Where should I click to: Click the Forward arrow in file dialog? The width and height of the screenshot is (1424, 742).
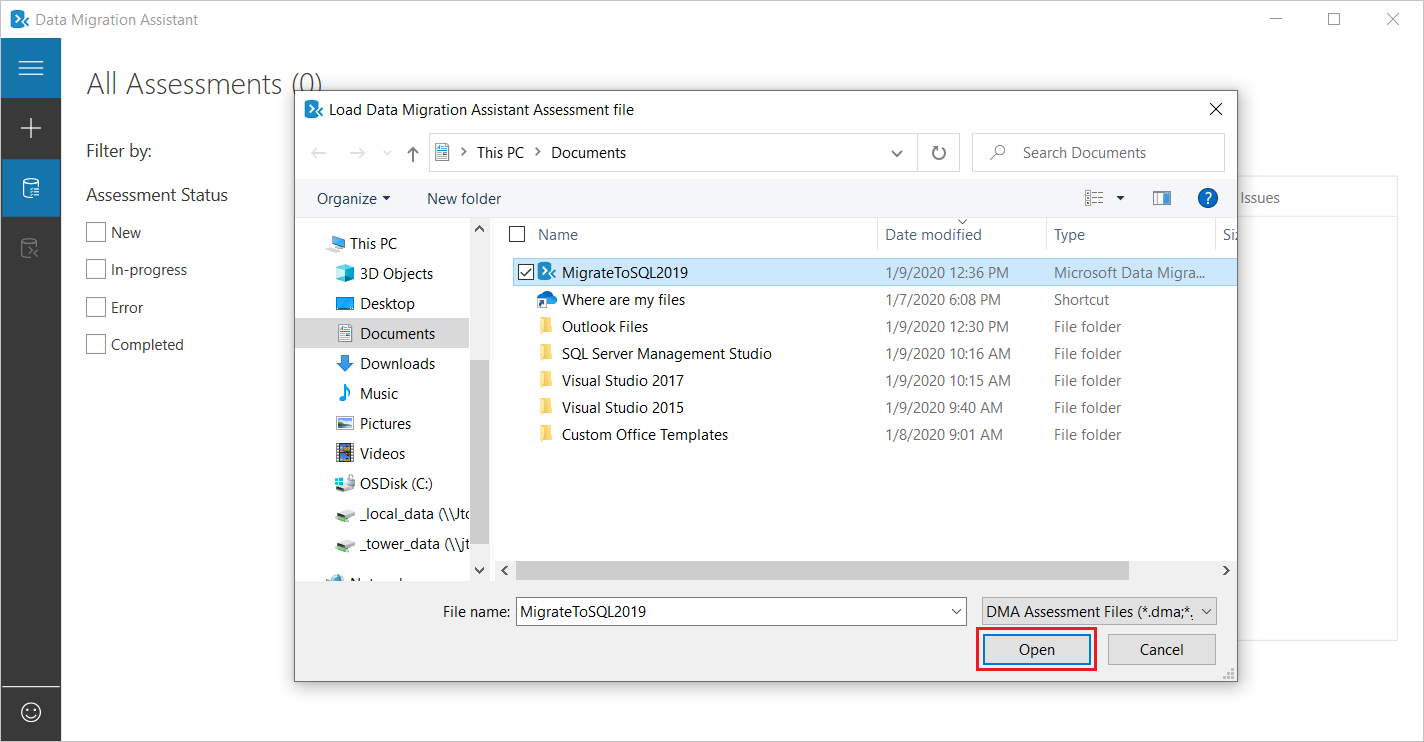[x=356, y=153]
